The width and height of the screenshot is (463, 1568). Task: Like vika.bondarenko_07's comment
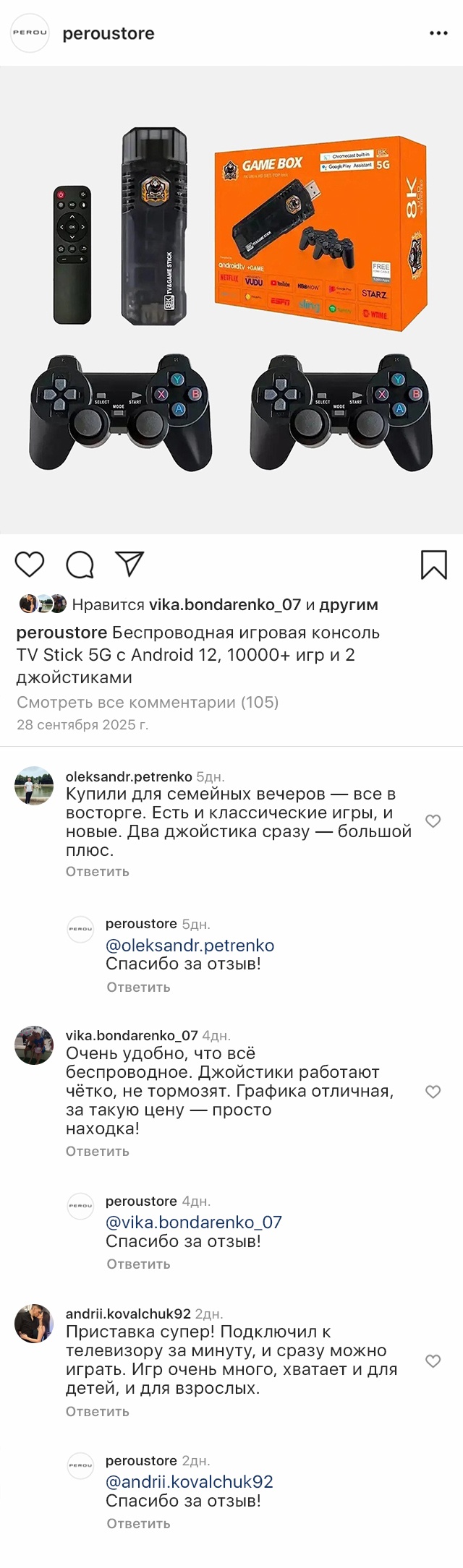coord(433,1092)
